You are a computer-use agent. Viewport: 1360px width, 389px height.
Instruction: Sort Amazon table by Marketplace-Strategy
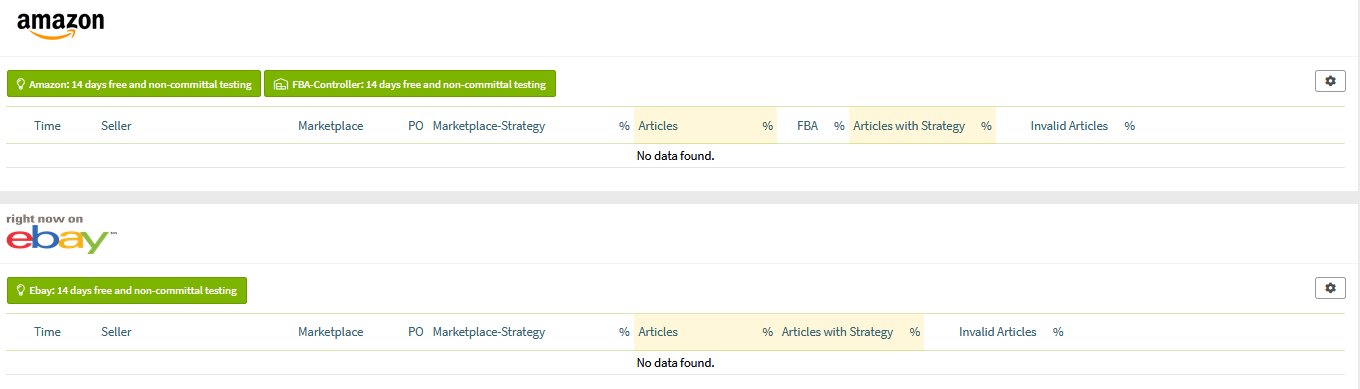tap(489, 126)
